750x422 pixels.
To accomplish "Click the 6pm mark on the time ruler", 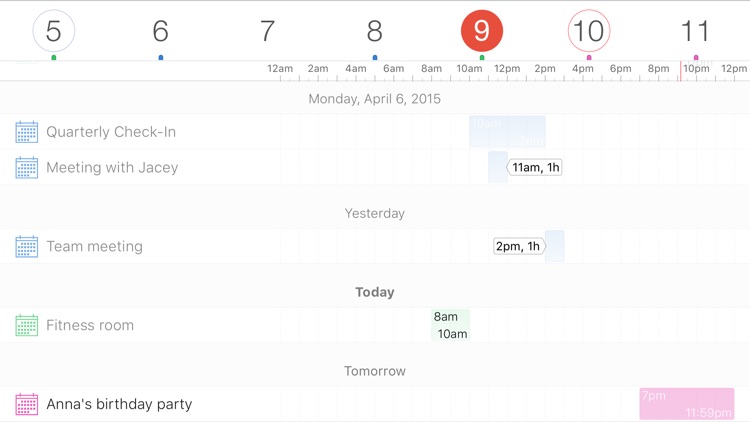I will [x=620, y=69].
